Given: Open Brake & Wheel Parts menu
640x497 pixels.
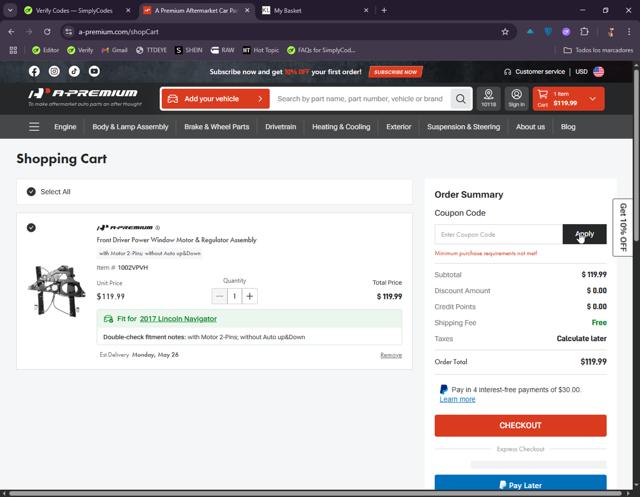Looking at the screenshot, I should click(217, 127).
